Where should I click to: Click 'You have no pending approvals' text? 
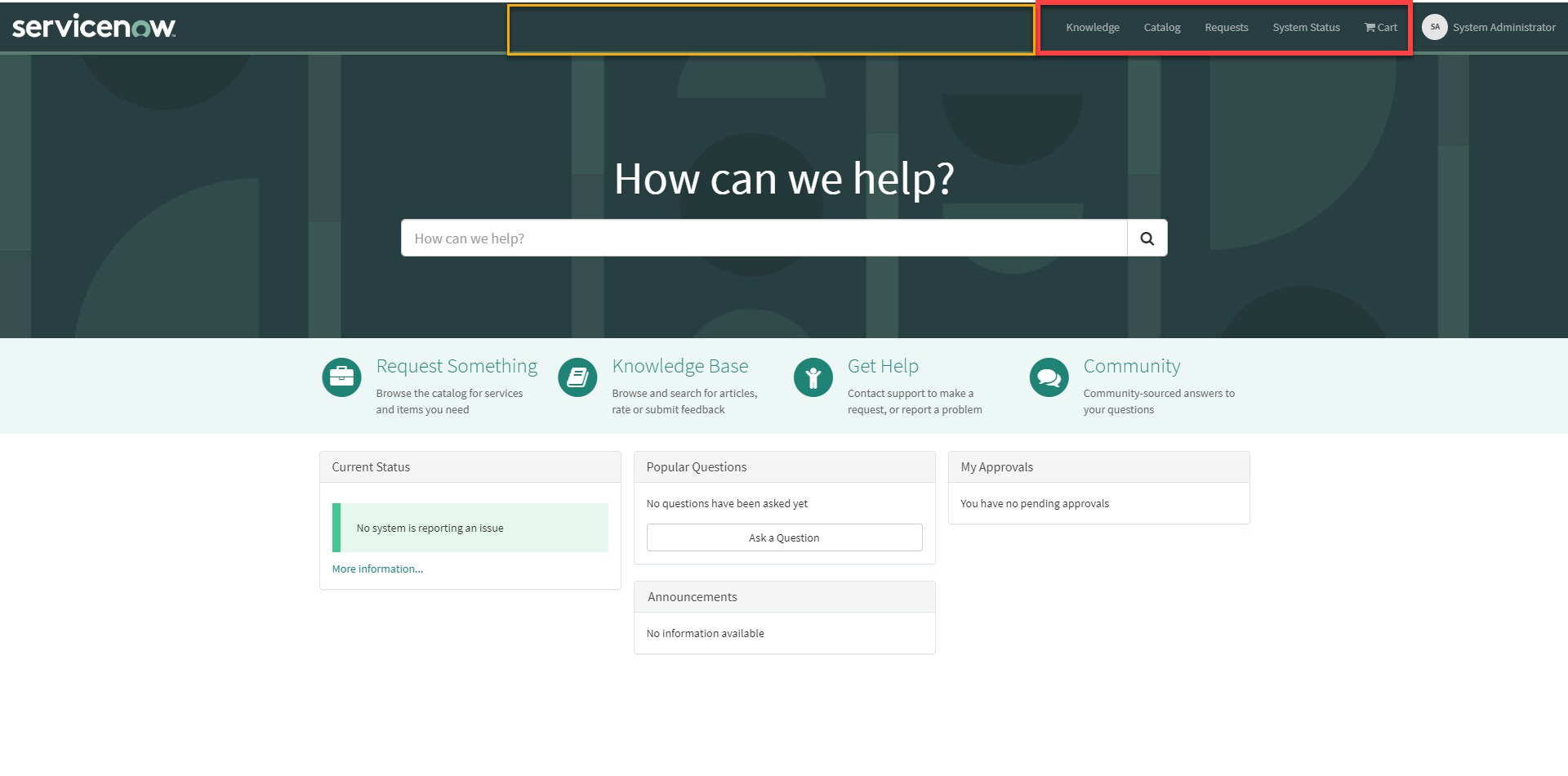tap(1035, 504)
